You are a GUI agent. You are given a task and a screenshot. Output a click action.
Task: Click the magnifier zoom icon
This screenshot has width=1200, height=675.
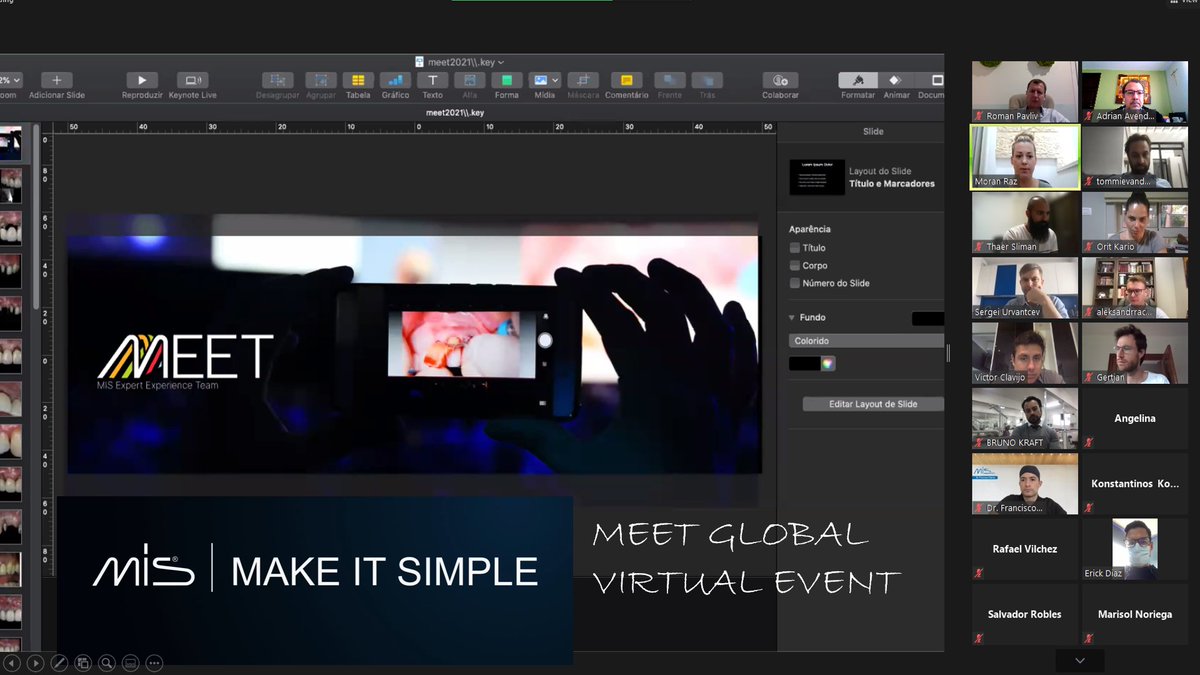click(x=106, y=662)
